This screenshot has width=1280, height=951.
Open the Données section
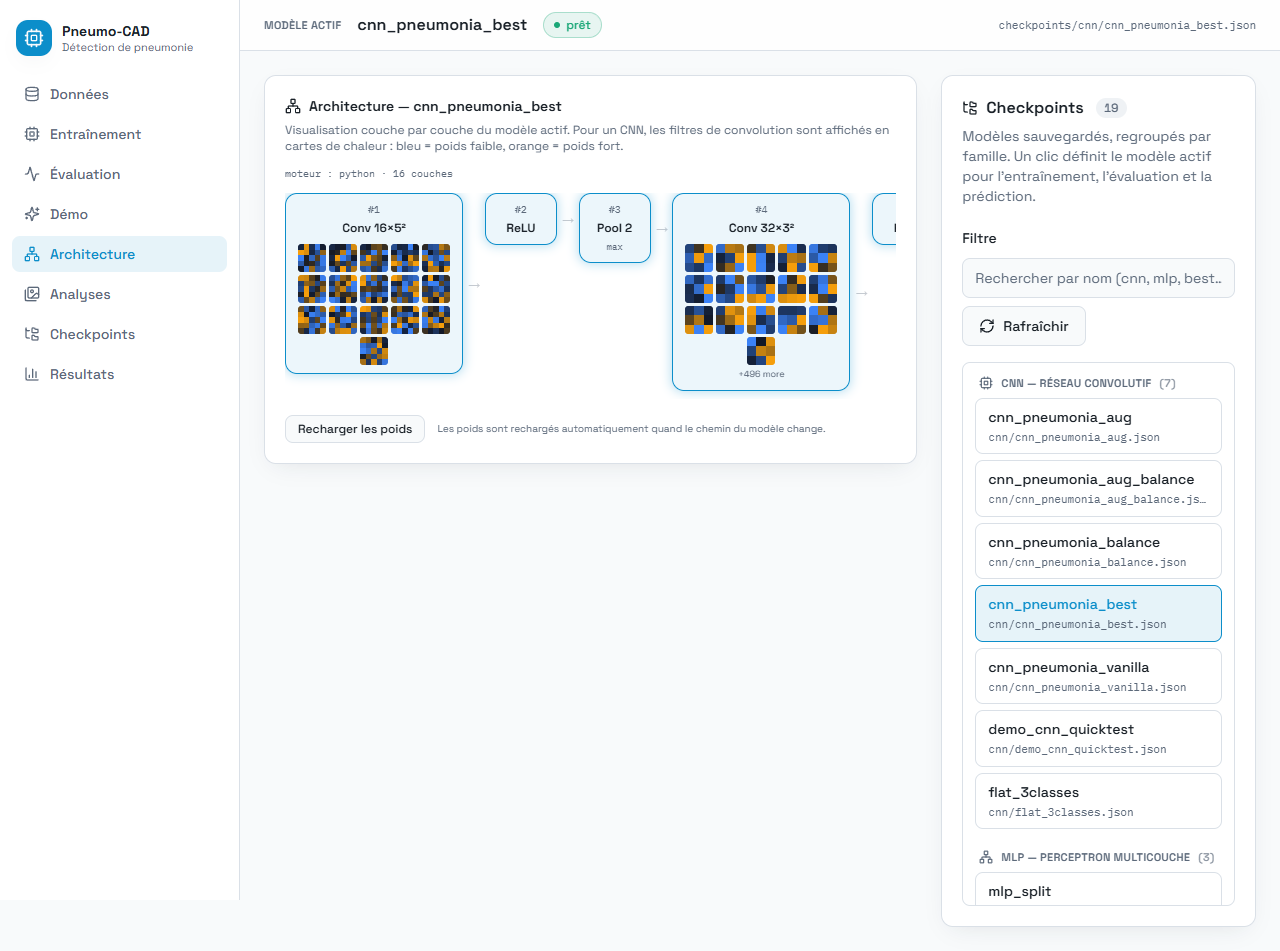(119, 94)
